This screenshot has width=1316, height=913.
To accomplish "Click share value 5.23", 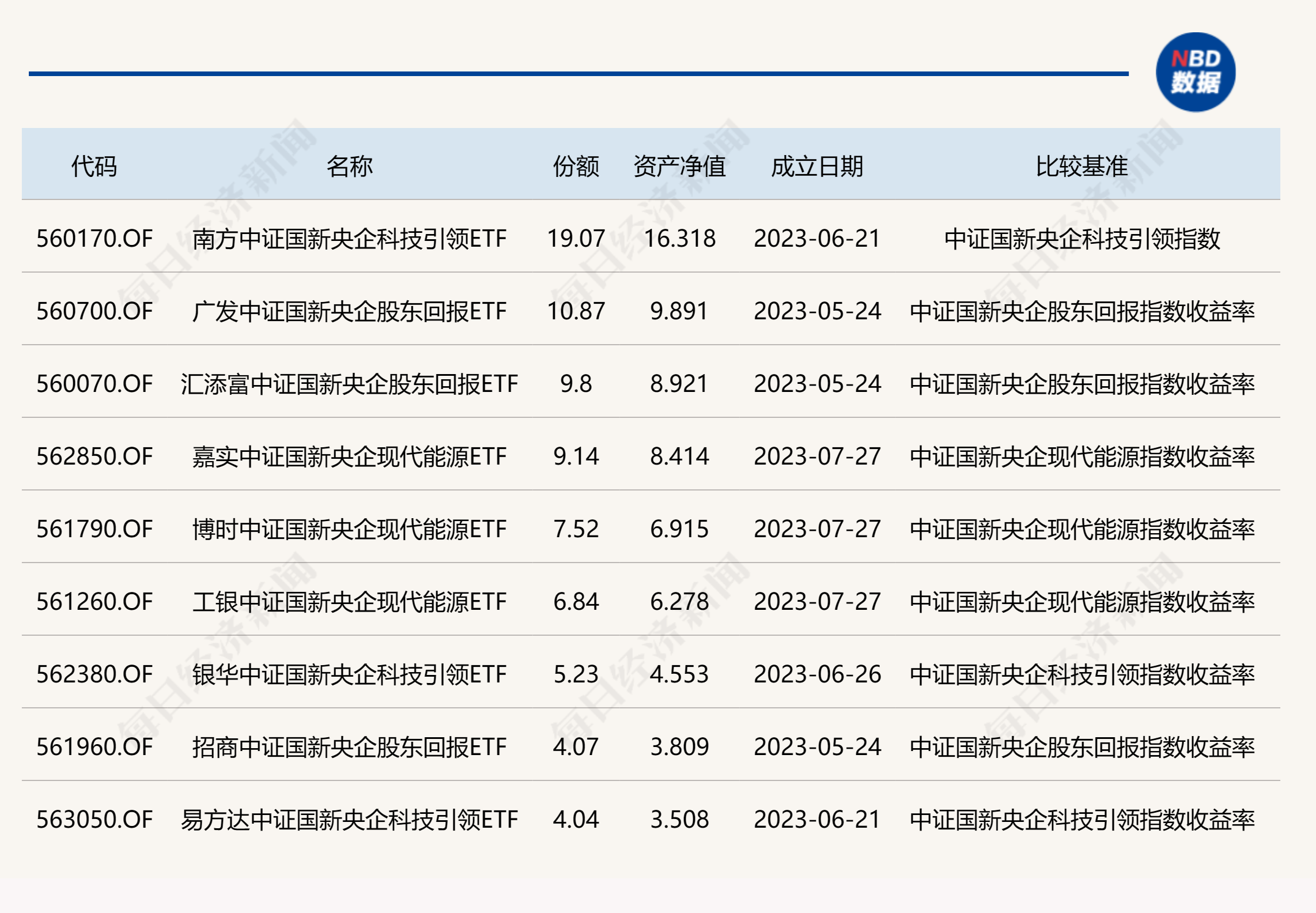I will 576,674.
